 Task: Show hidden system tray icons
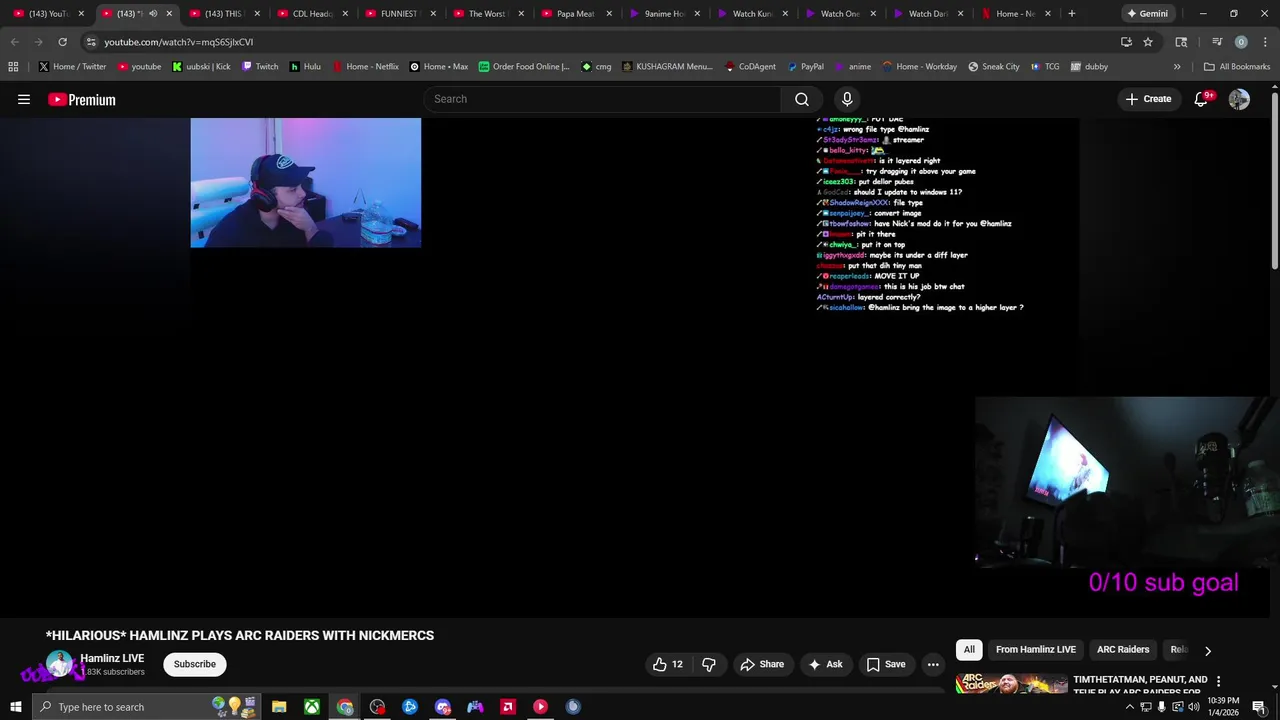[x=1130, y=707]
